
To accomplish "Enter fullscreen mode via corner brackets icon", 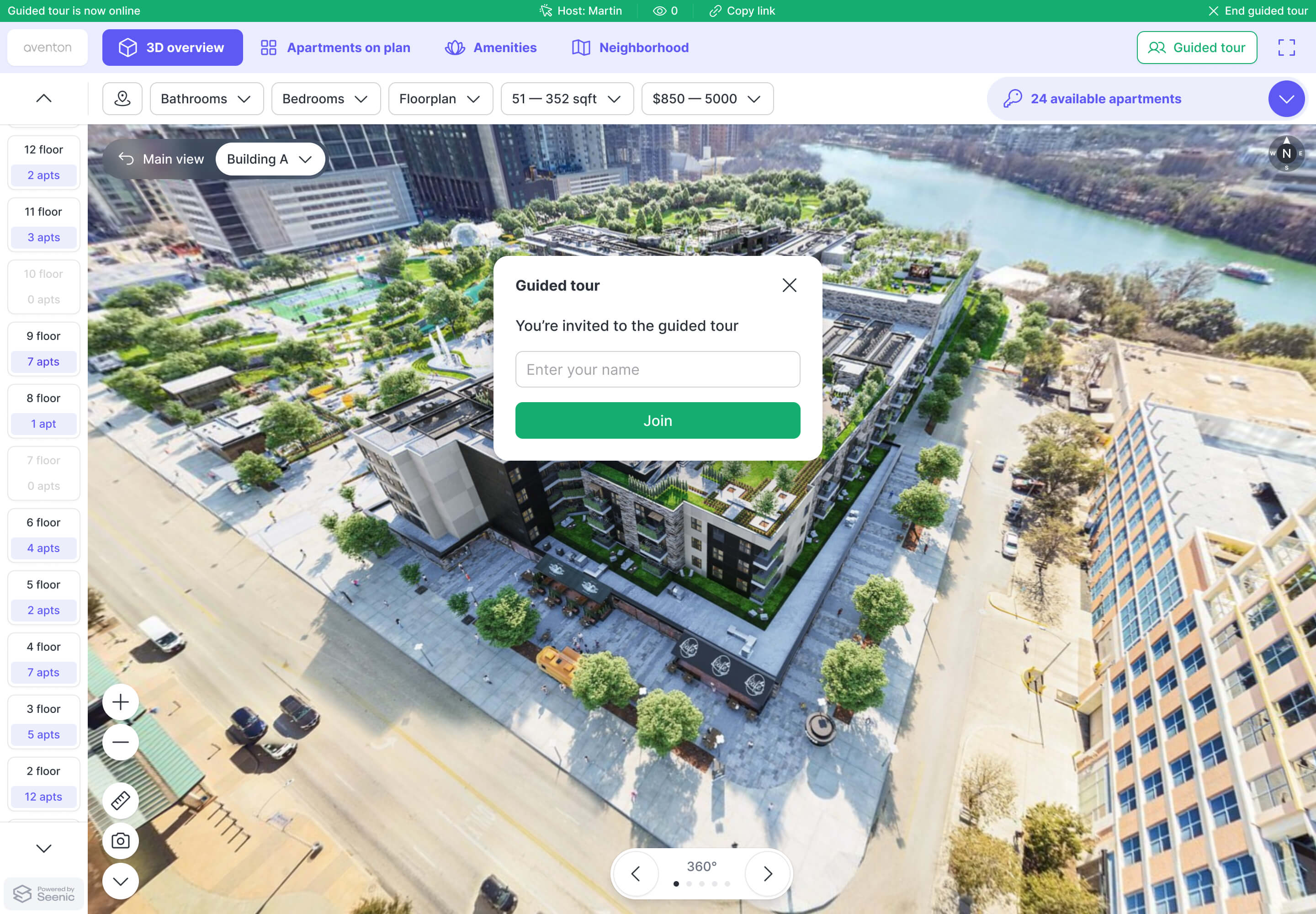I will (x=1286, y=48).
